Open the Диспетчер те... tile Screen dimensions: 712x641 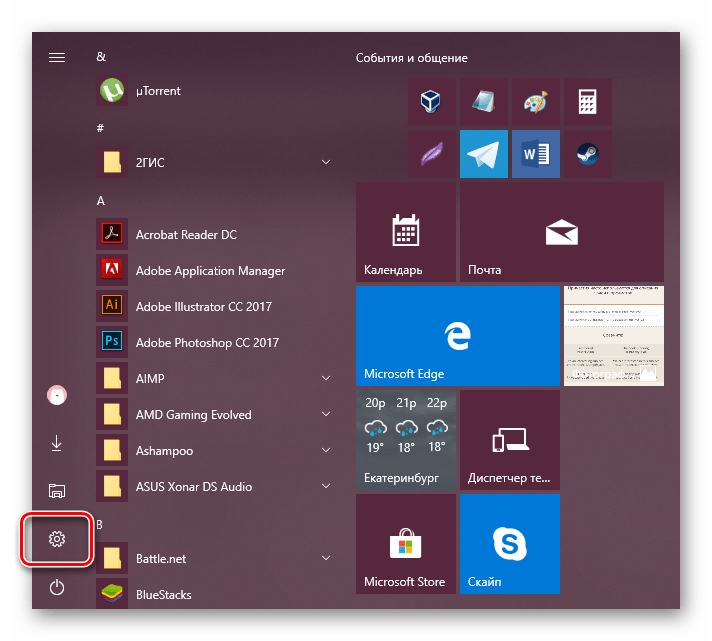click(x=510, y=440)
